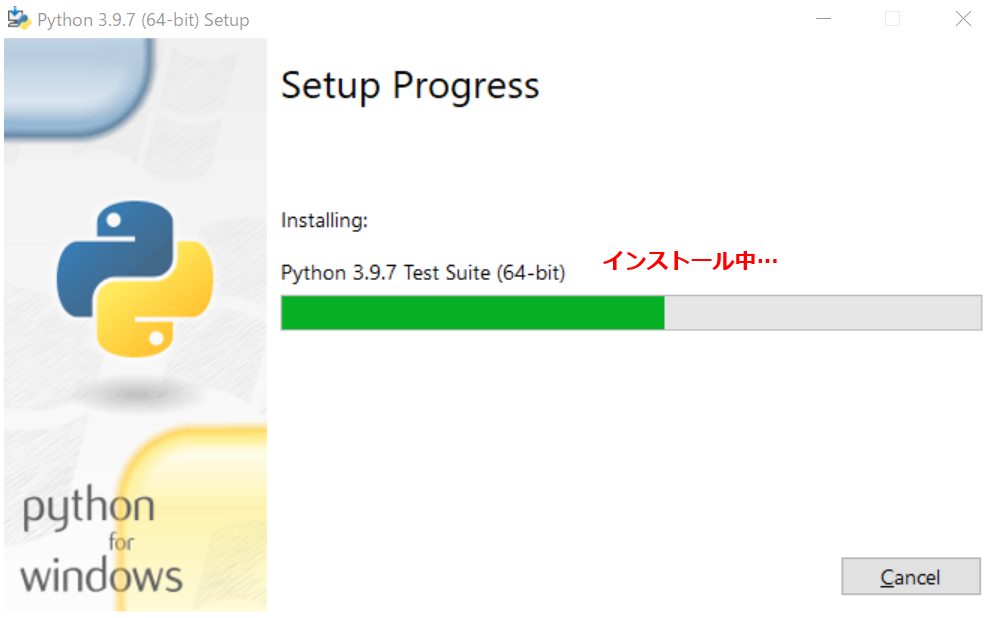The height and width of the screenshot is (618, 989).
Task: Close the Python 3.9.7 Setup window
Action: pyautogui.click(x=963, y=19)
